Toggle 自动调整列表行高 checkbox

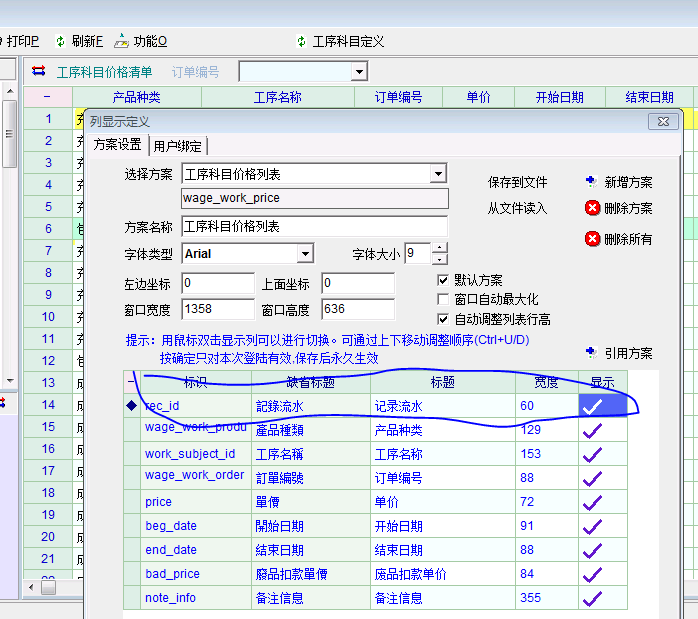[x=444, y=319]
